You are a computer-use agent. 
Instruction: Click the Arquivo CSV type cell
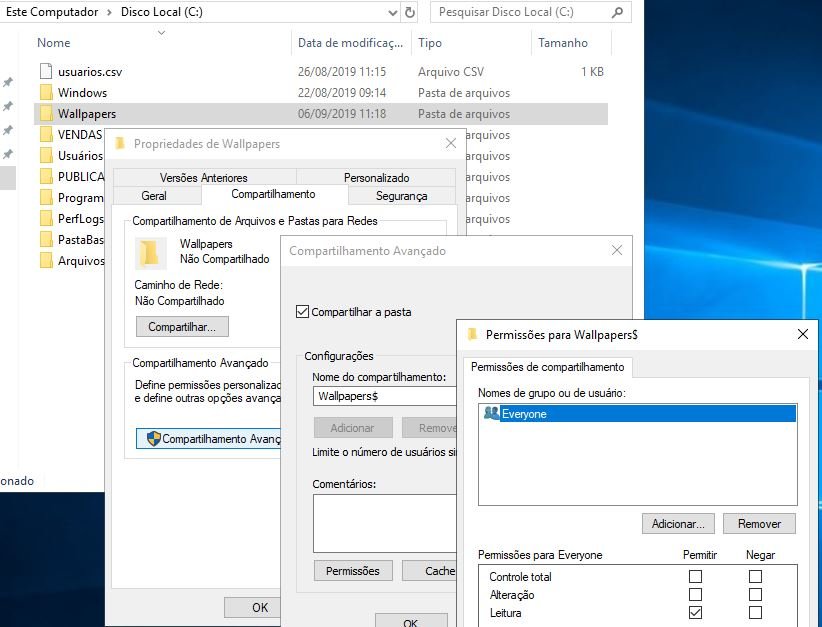451,71
